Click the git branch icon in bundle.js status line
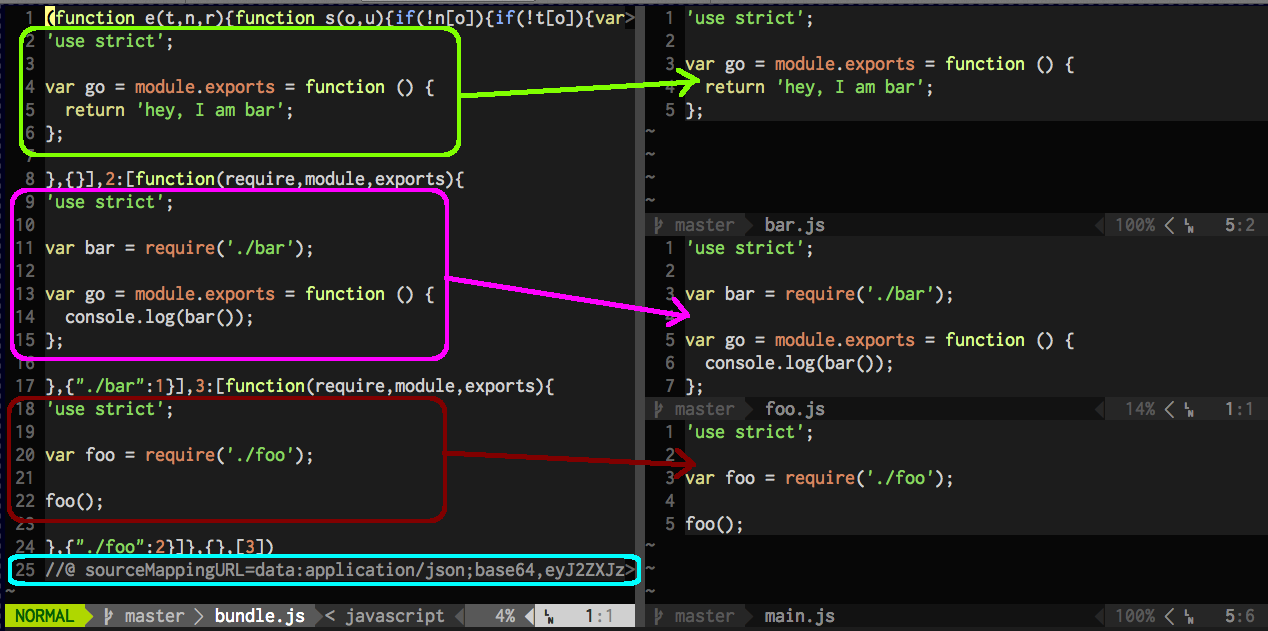1268x631 pixels. click(x=108, y=616)
